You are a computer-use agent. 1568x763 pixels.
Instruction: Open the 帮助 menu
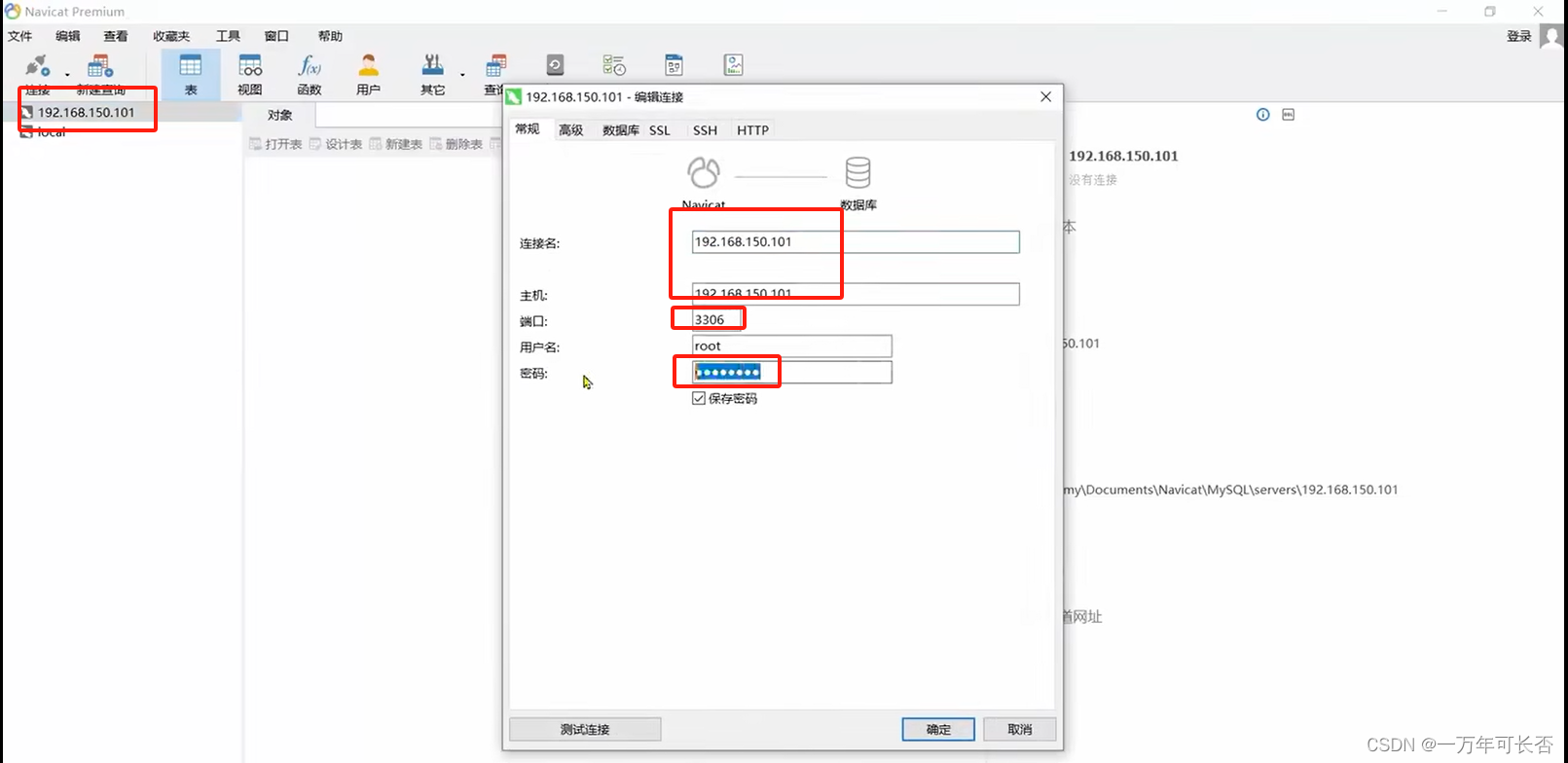coord(330,36)
